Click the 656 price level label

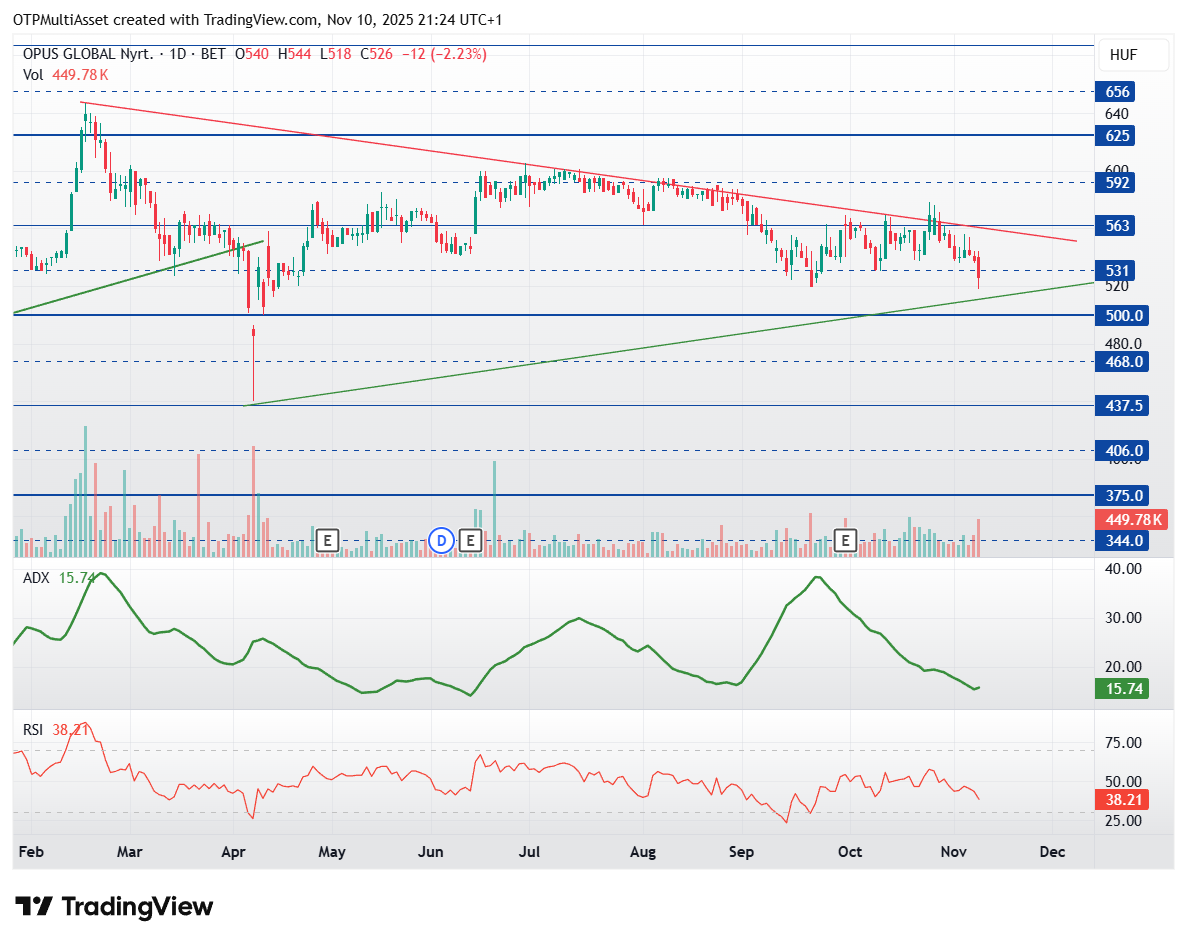(1118, 92)
